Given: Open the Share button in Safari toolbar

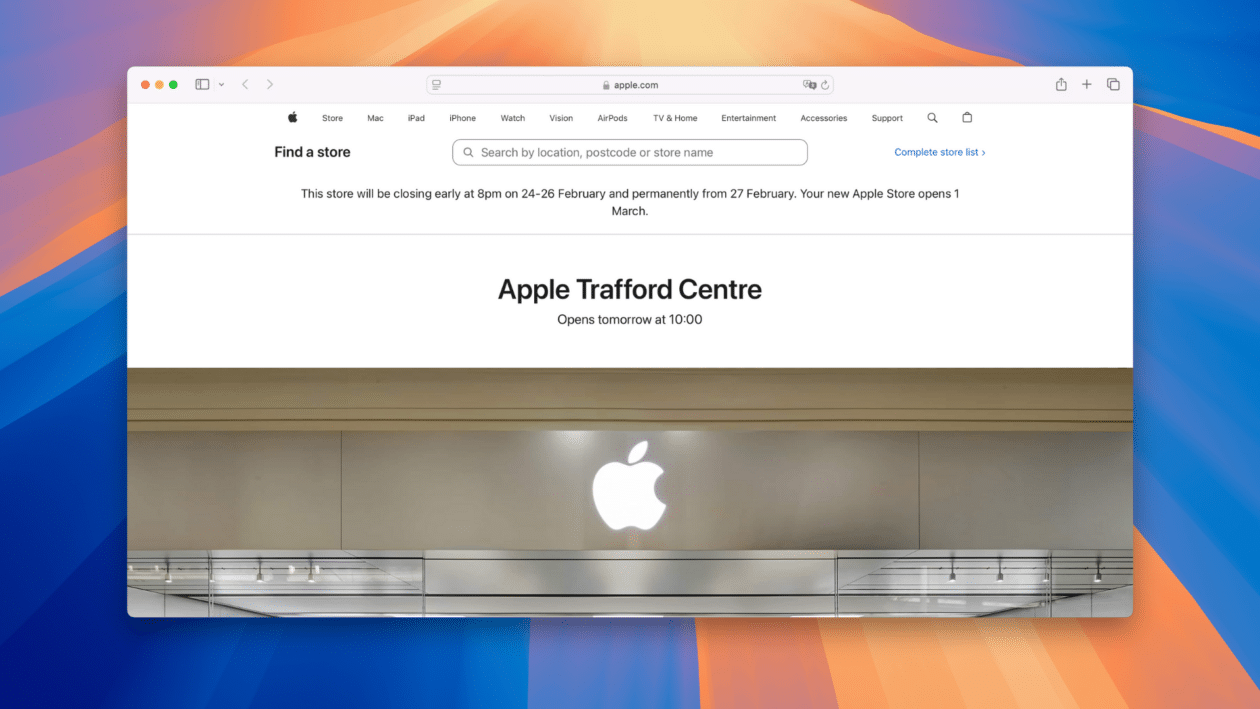Looking at the screenshot, I should 1061,85.
